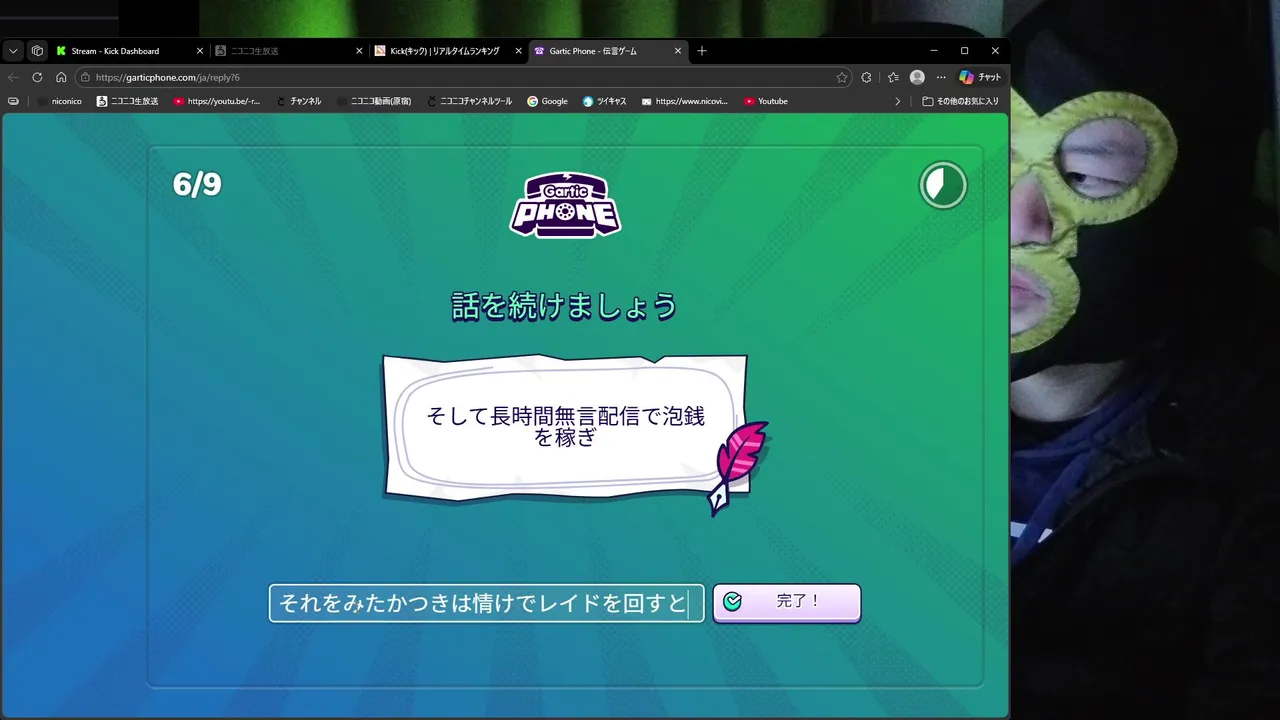Click the 完了！ done button

click(x=786, y=602)
